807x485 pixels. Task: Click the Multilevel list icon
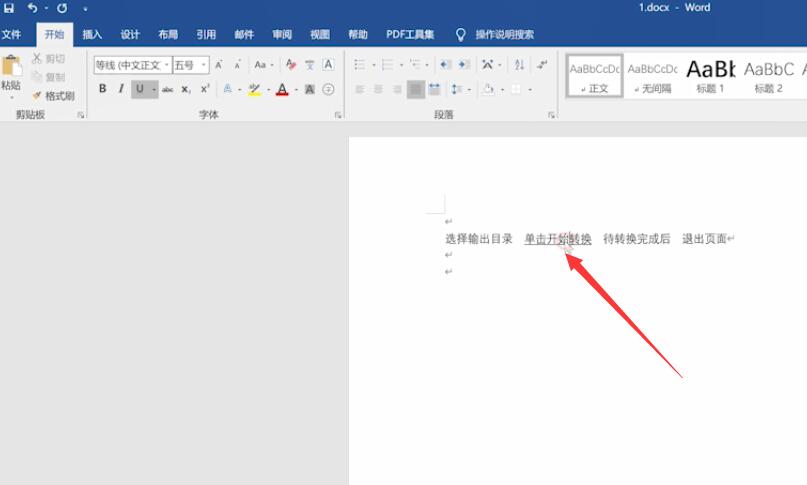pyautogui.click(x=415, y=65)
